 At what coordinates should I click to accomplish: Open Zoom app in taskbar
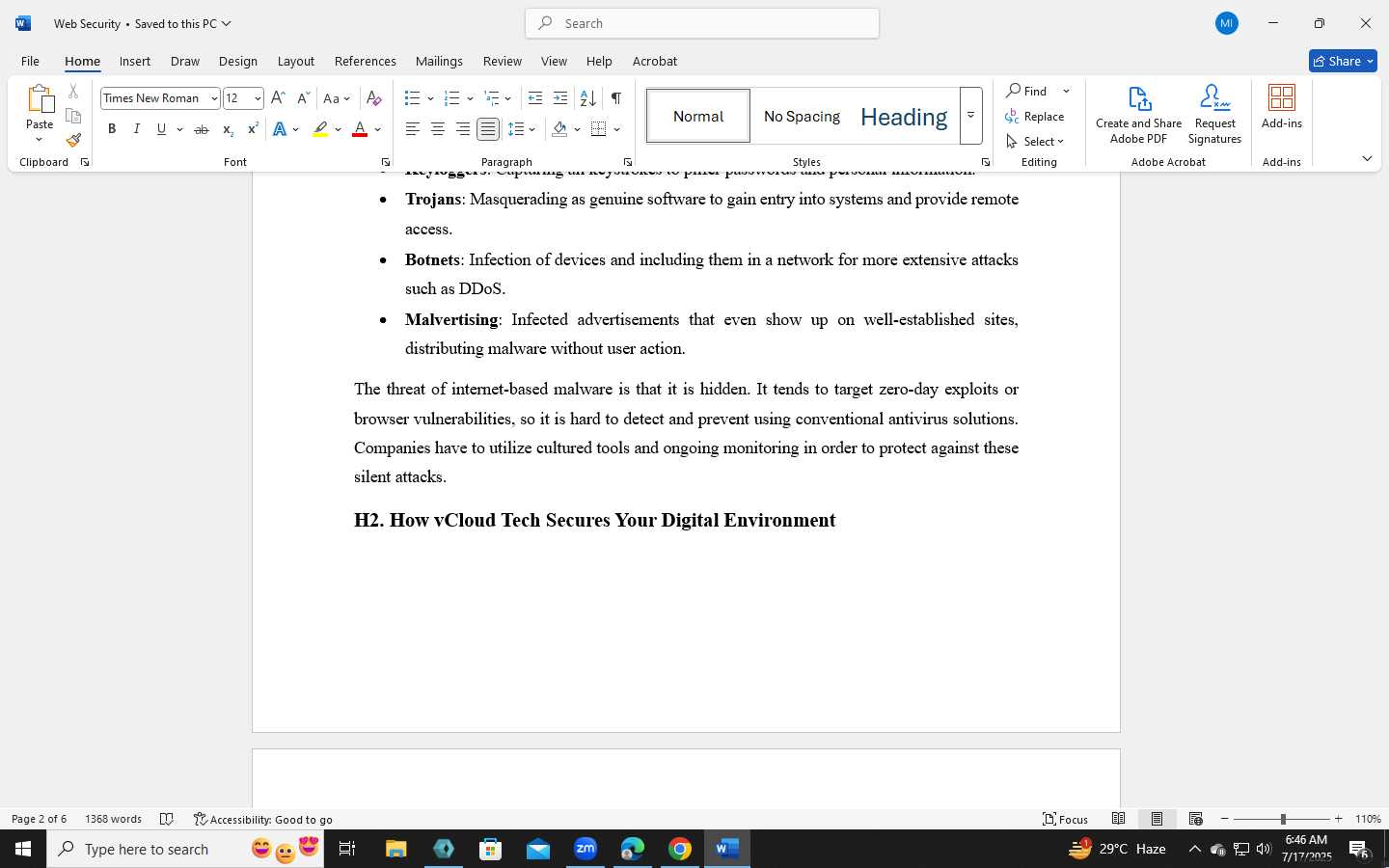click(586, 850)
